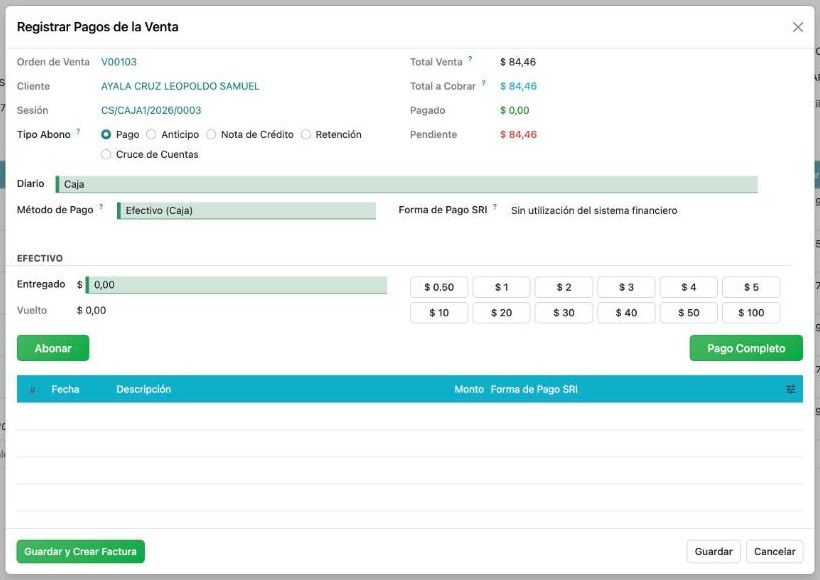Add $ 3 quick amount
Screen dimensions: 820x580
click(626, 287)
